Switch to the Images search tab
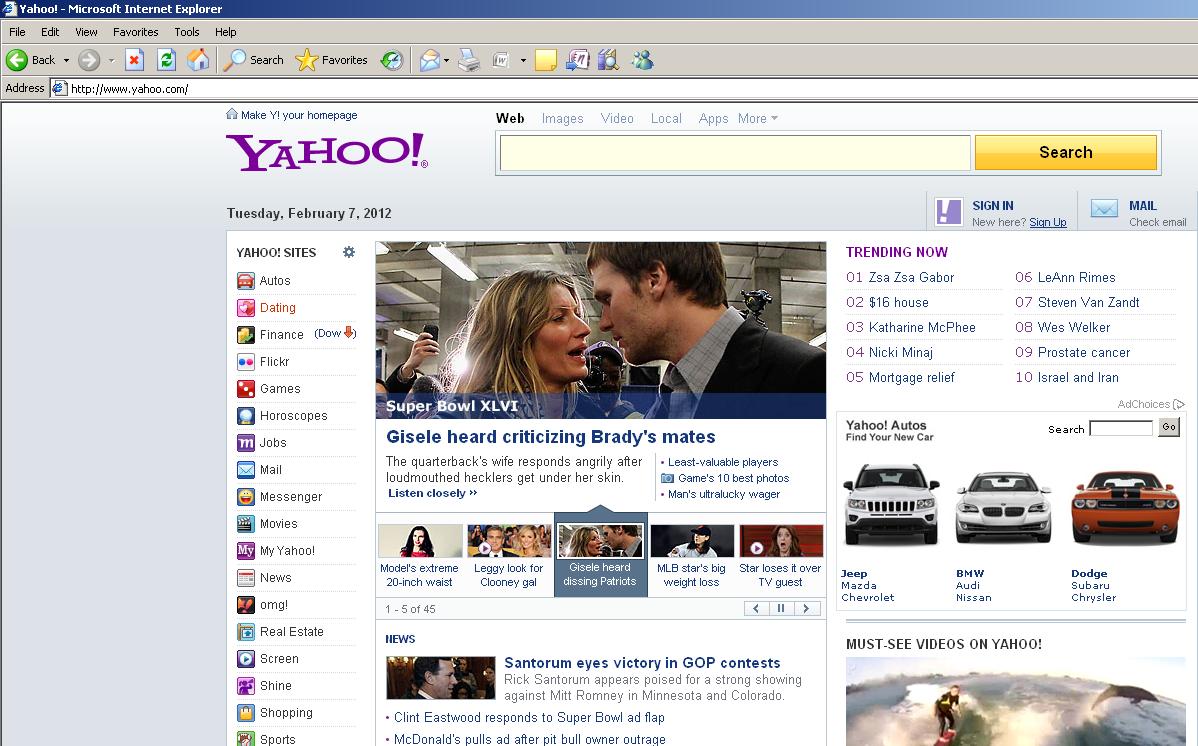1198x746 pixels. (562, 118)
